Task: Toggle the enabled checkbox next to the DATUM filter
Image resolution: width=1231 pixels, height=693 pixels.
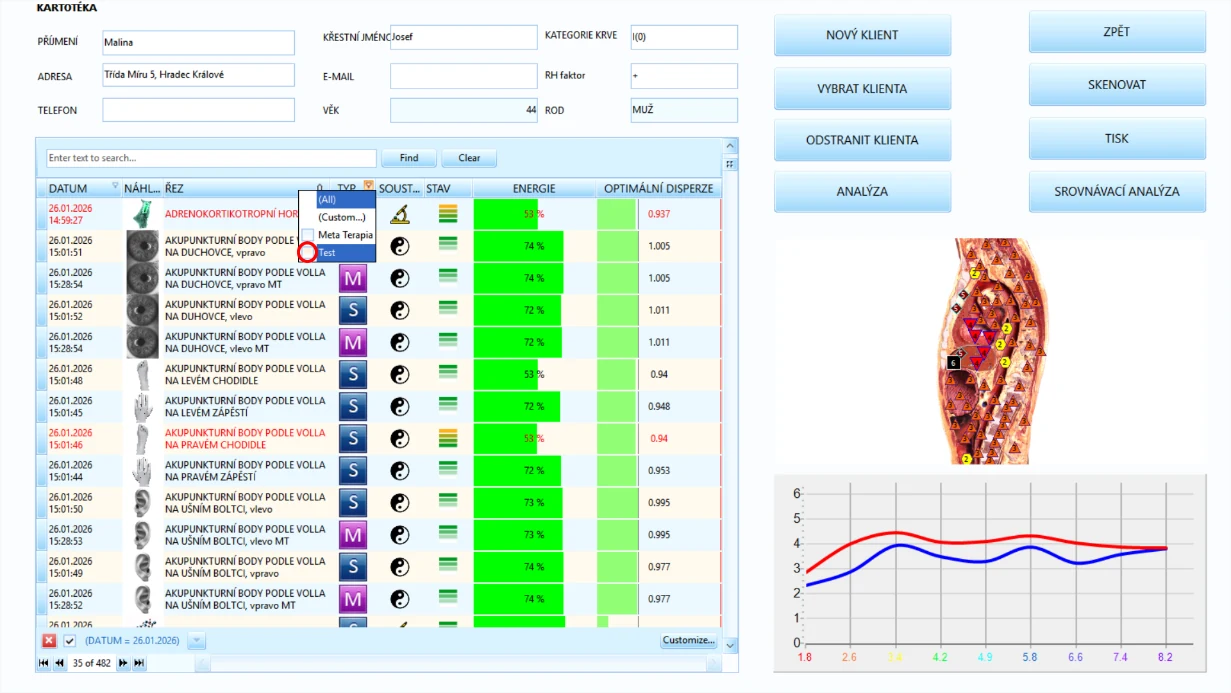Action: point(70,640)
